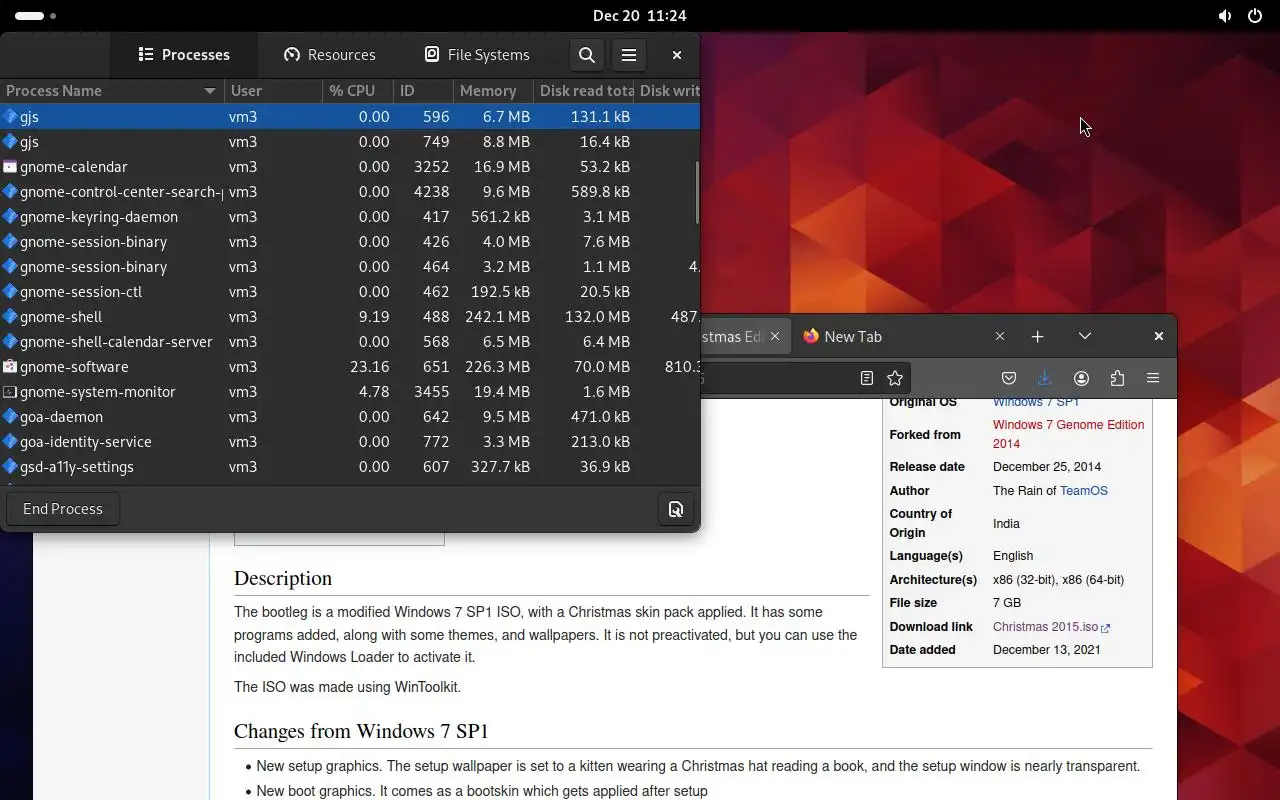The width and height of the screenshot is (1280, 800).
Task: Save page to Pocket icon
Action: coord(1009,378)
